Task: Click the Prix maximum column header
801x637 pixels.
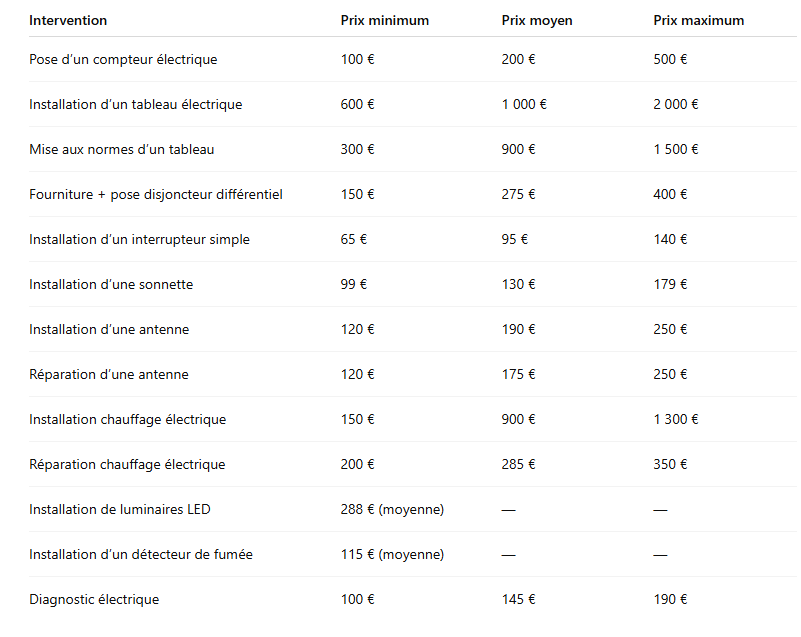Action: (698, 20)
